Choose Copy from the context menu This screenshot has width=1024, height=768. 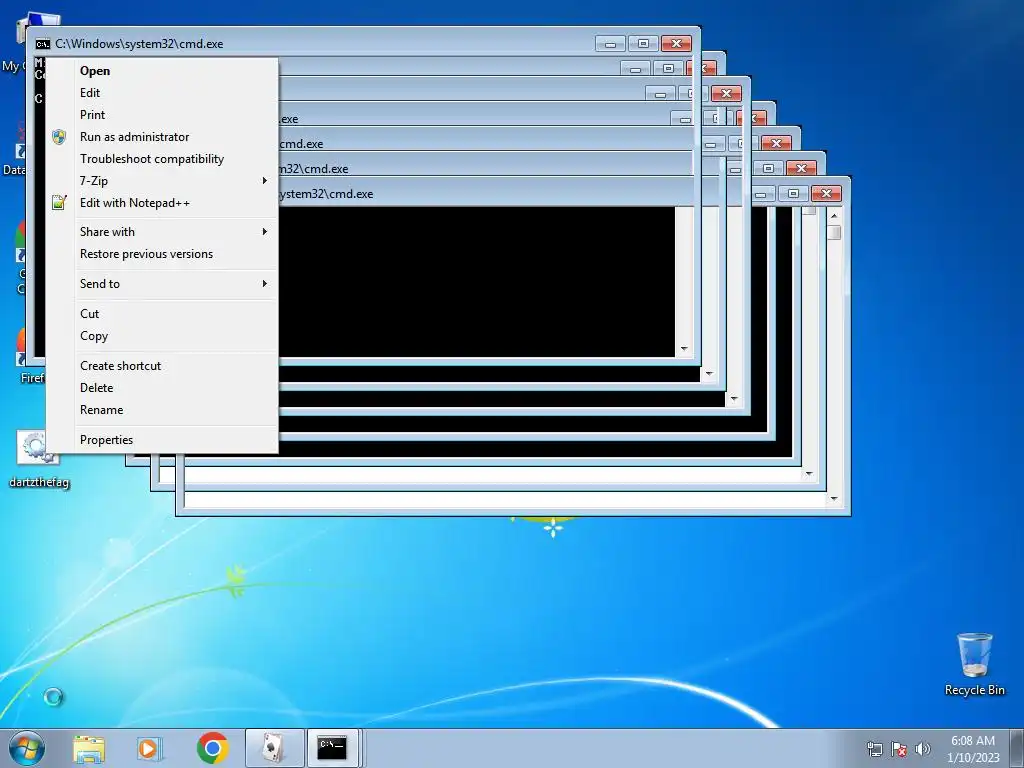tap(163, 336)
